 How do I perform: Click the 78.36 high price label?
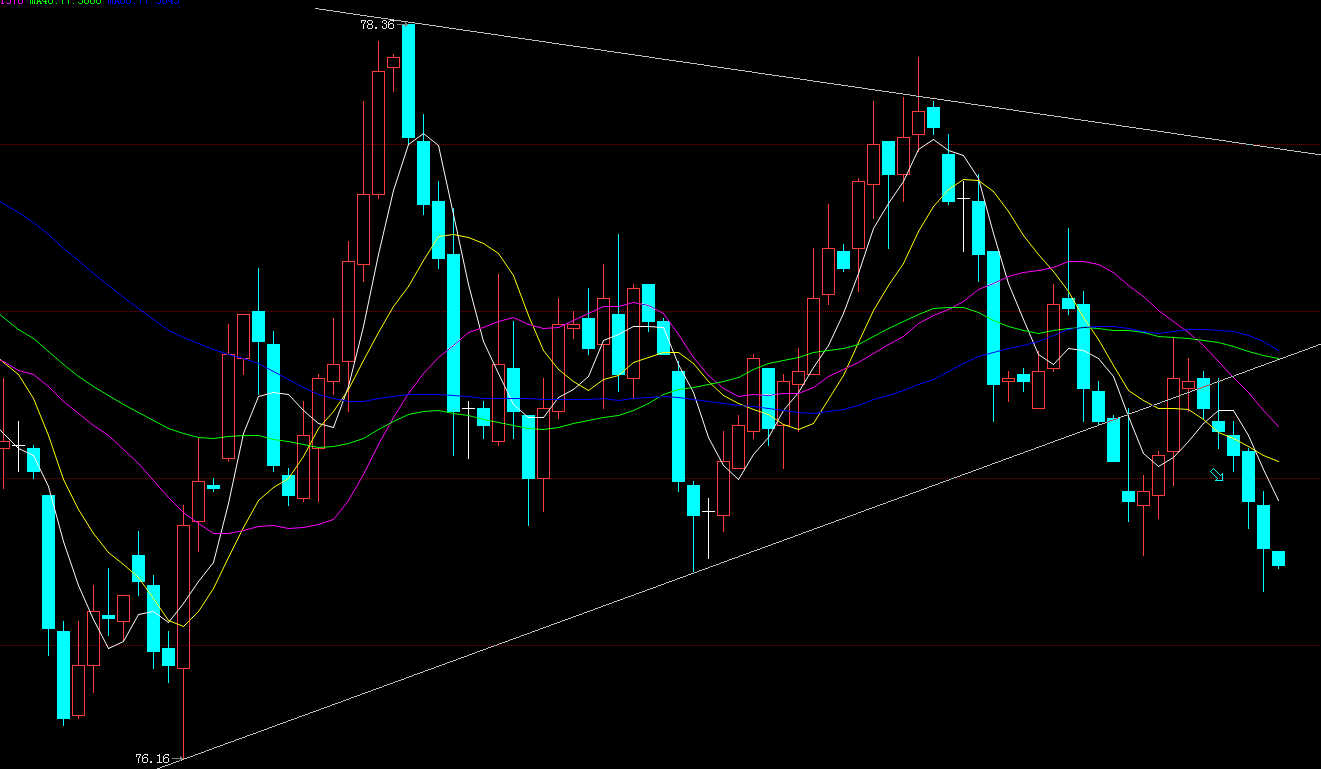pos(376,25)
